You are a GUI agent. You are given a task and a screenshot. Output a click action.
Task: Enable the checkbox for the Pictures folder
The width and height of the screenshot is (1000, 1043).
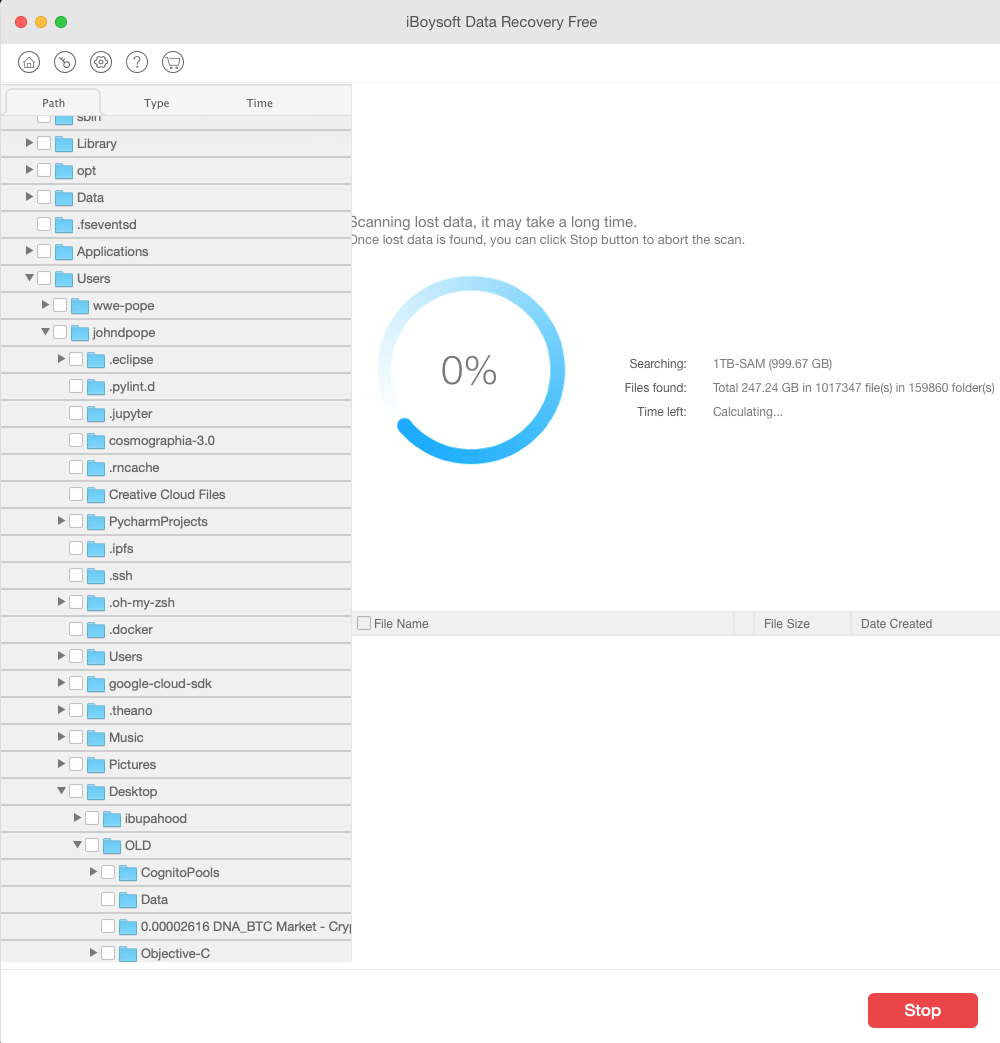(x=76, y=764)
